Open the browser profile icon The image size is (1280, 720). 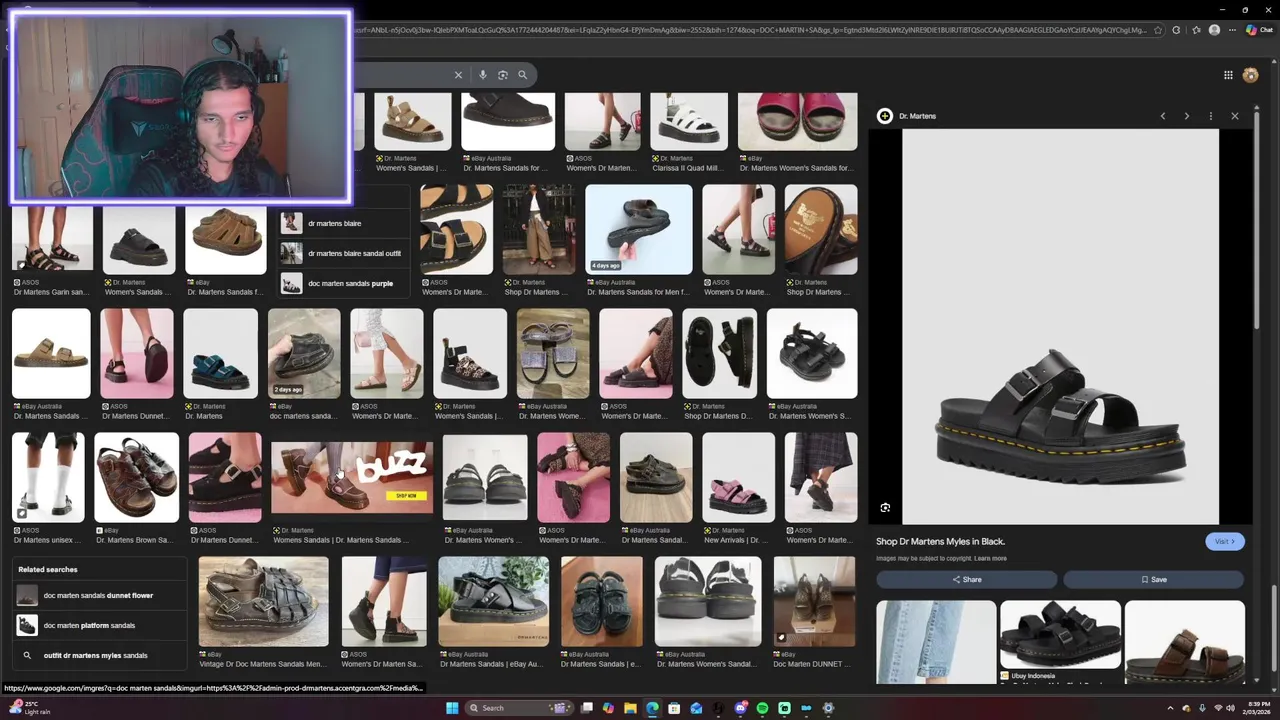(1214, 30)
